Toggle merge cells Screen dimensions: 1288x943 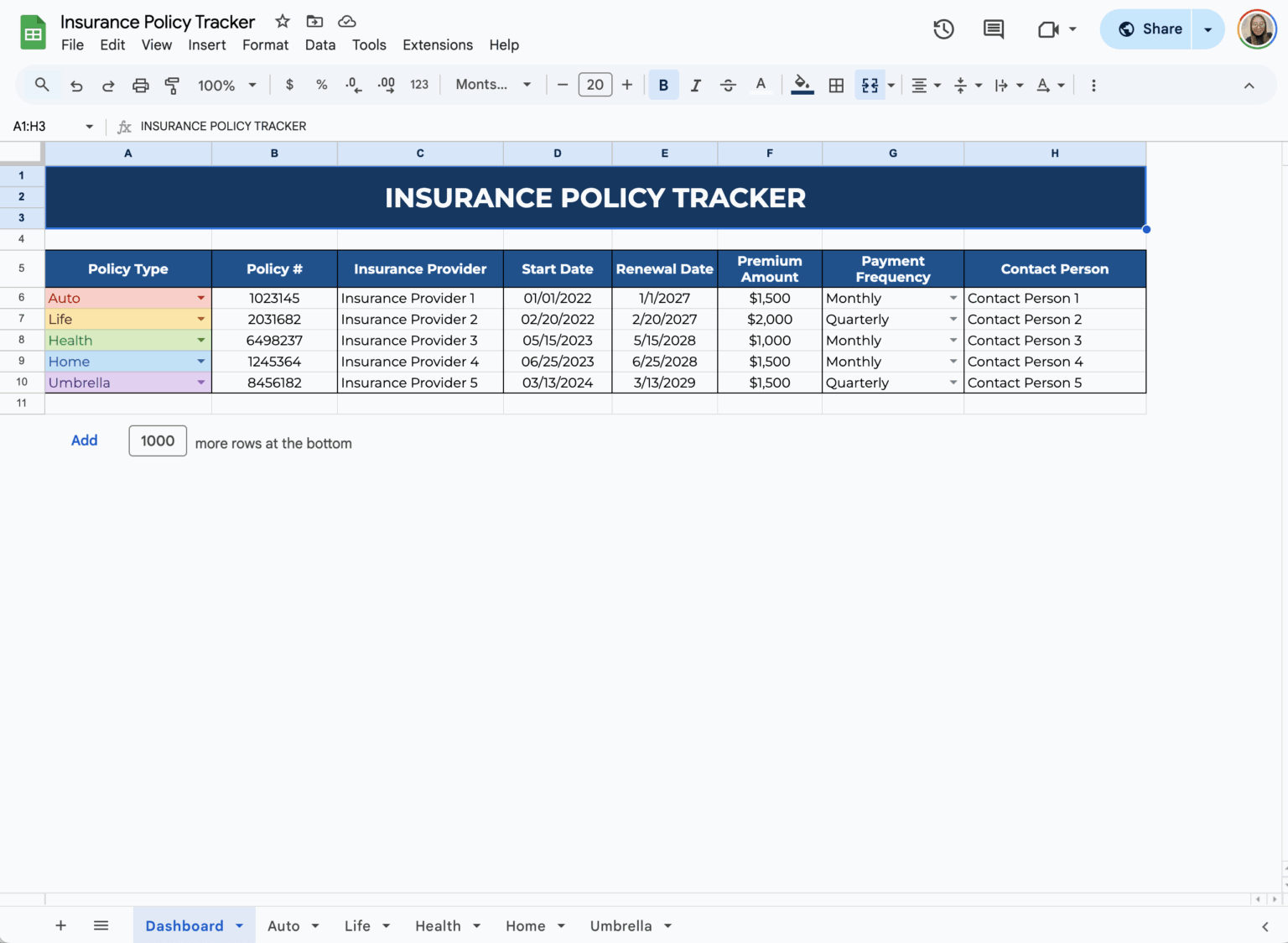click(x=870, y=85)
